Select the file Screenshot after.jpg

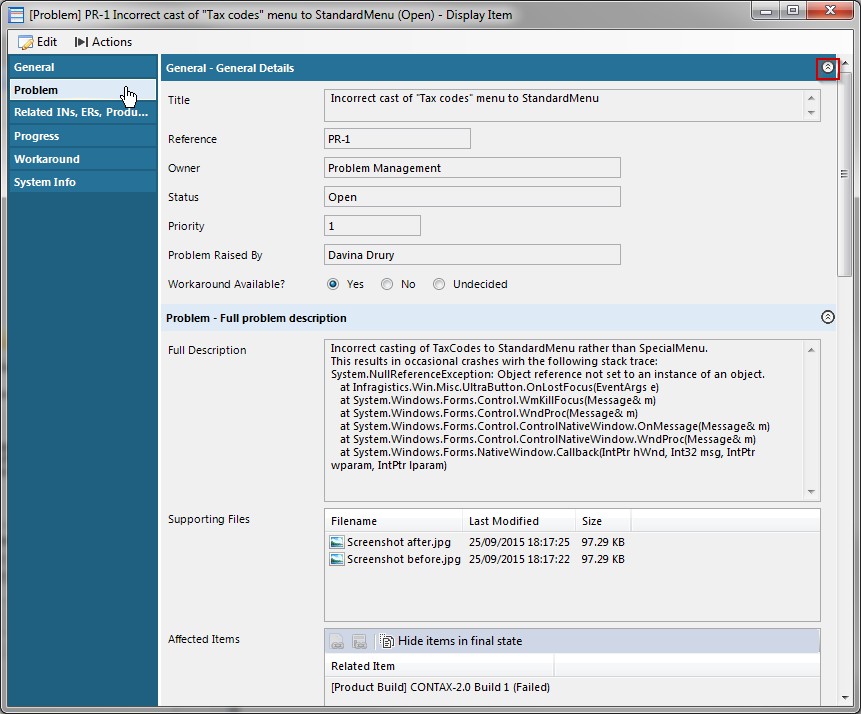coord(399,542)
